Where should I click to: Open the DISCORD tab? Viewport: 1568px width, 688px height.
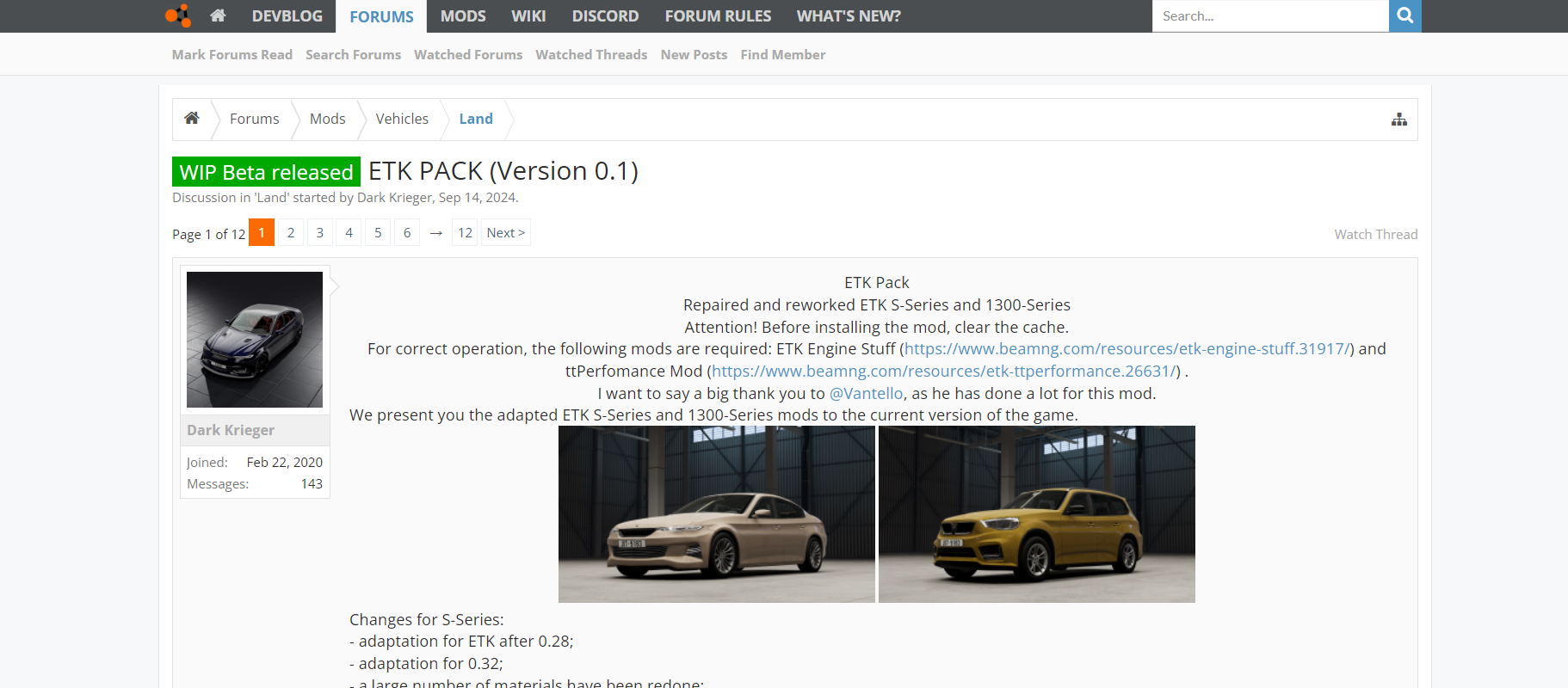tap(605, 16)
